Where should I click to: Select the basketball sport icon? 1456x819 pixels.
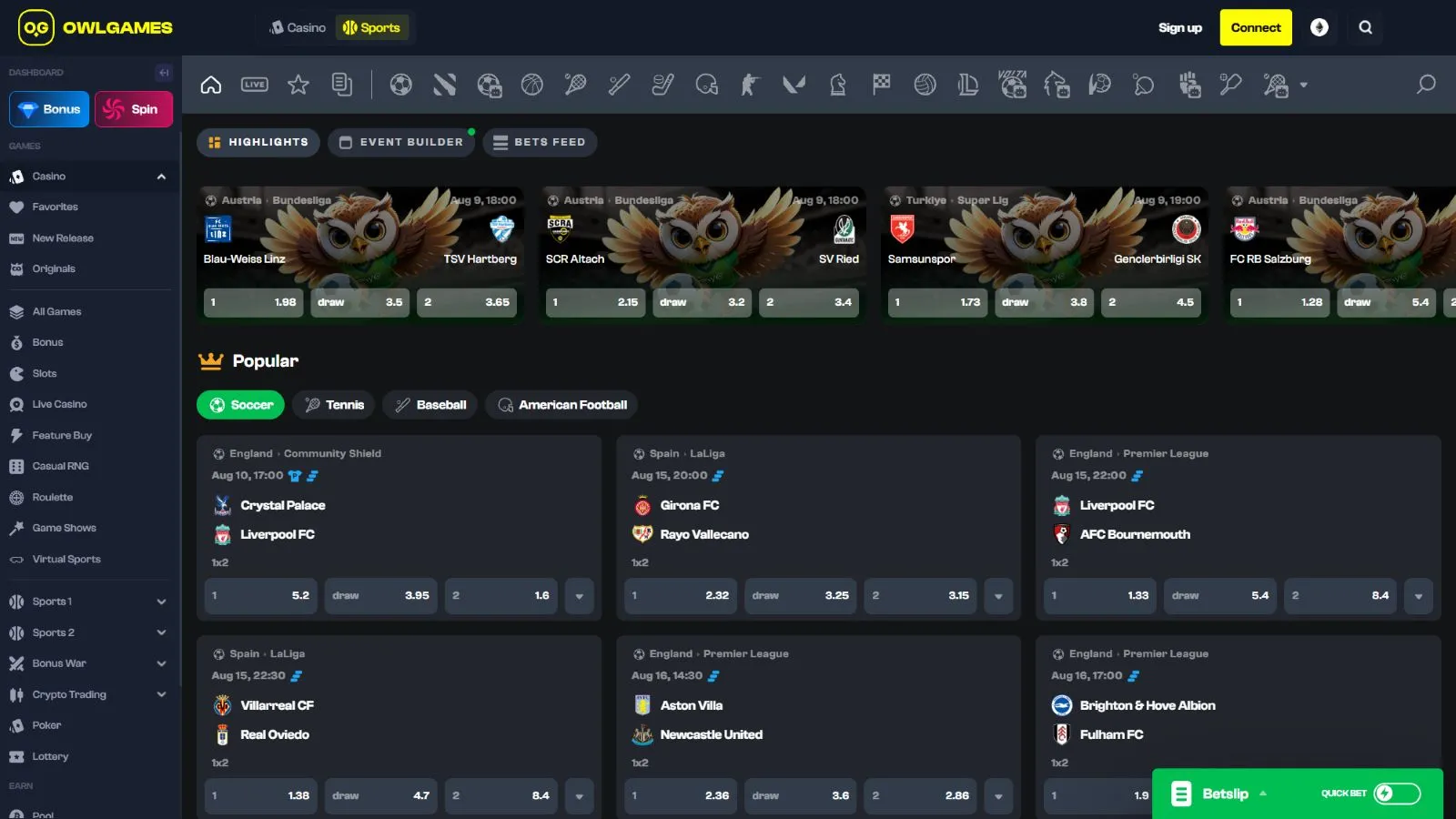(532, 85)
